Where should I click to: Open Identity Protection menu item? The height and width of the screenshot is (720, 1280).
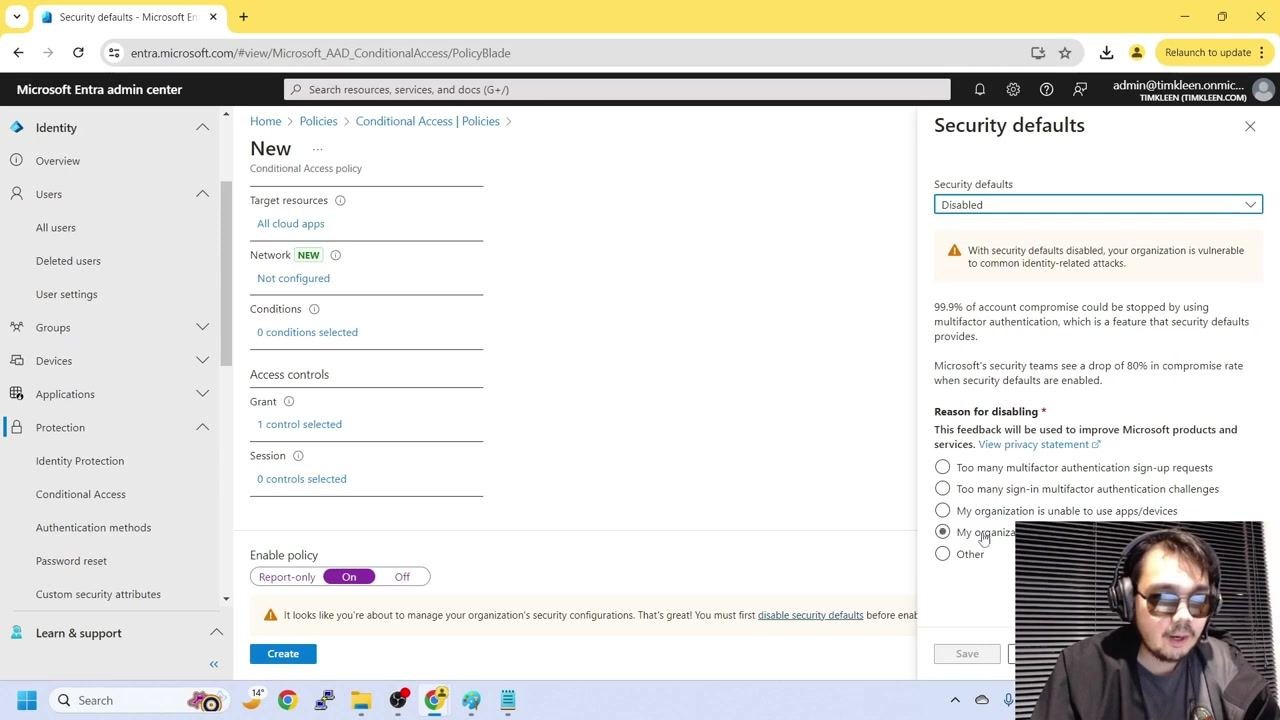tap(80, 461)
